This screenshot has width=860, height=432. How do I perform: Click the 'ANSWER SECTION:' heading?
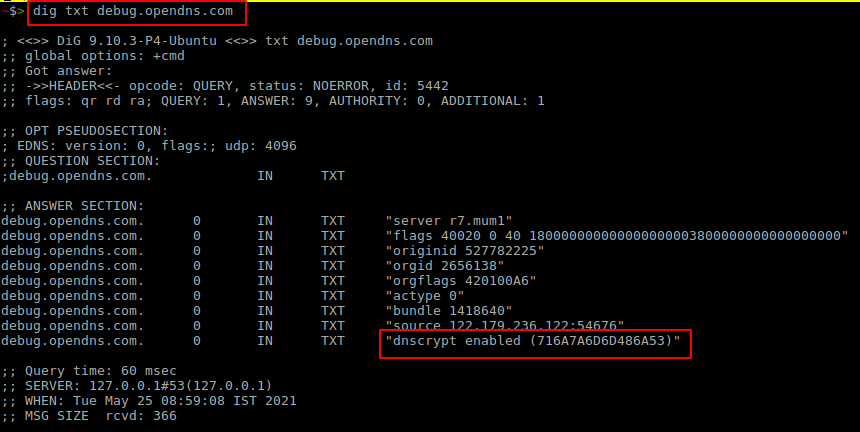tap(72, 206)
